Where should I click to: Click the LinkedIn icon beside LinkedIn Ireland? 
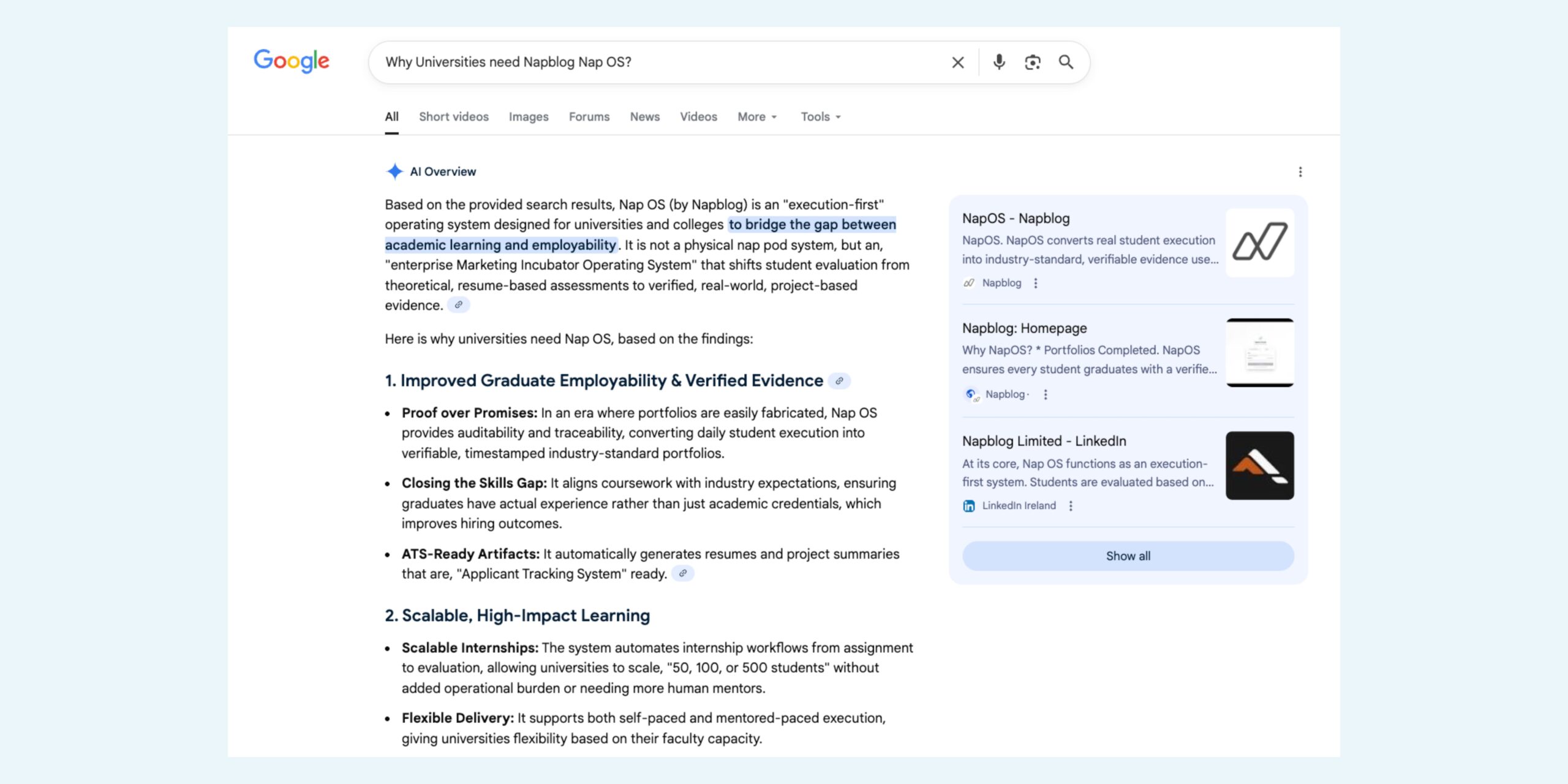[969, 505]
